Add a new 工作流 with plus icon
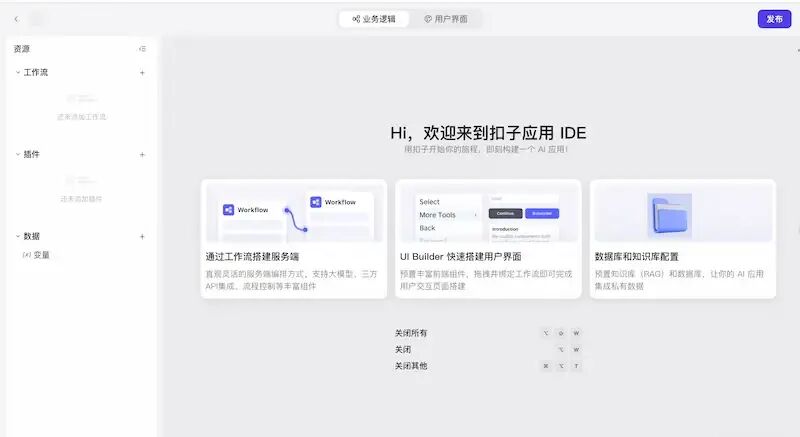 pos(142,73)
